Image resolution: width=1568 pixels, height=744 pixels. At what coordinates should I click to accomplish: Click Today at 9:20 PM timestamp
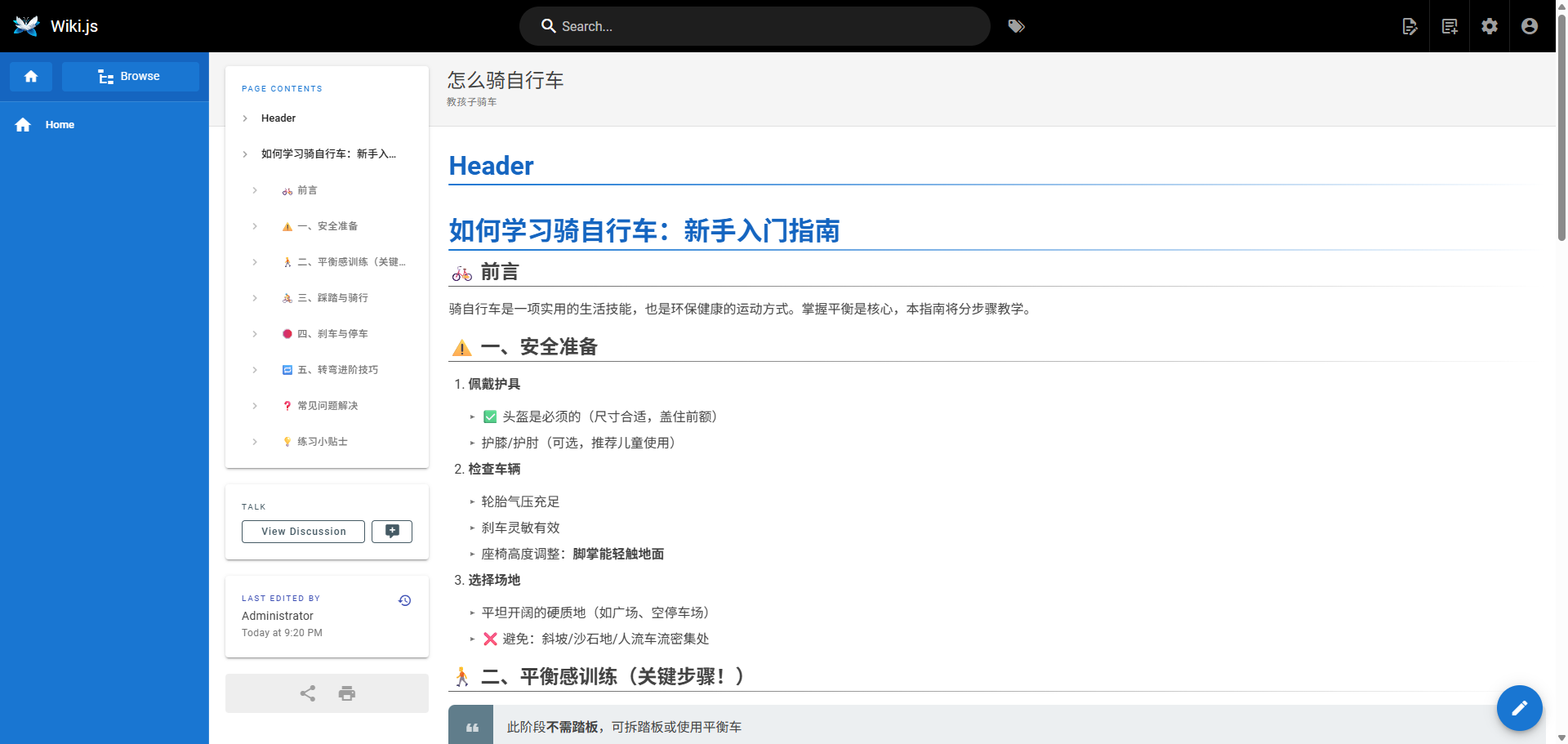pyautogui.click(x=282, y=633)
